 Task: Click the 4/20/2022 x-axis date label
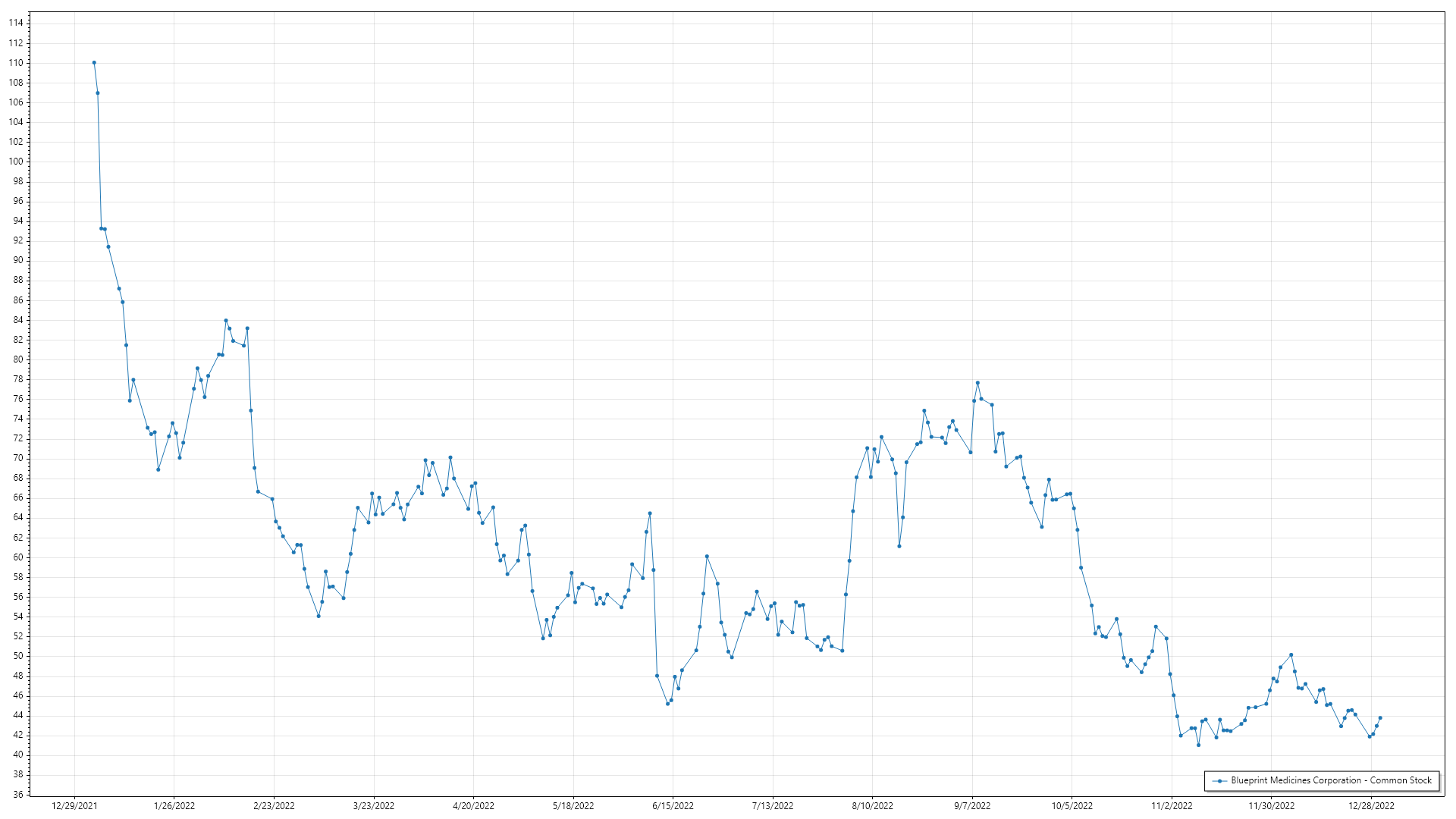(473, 805)
